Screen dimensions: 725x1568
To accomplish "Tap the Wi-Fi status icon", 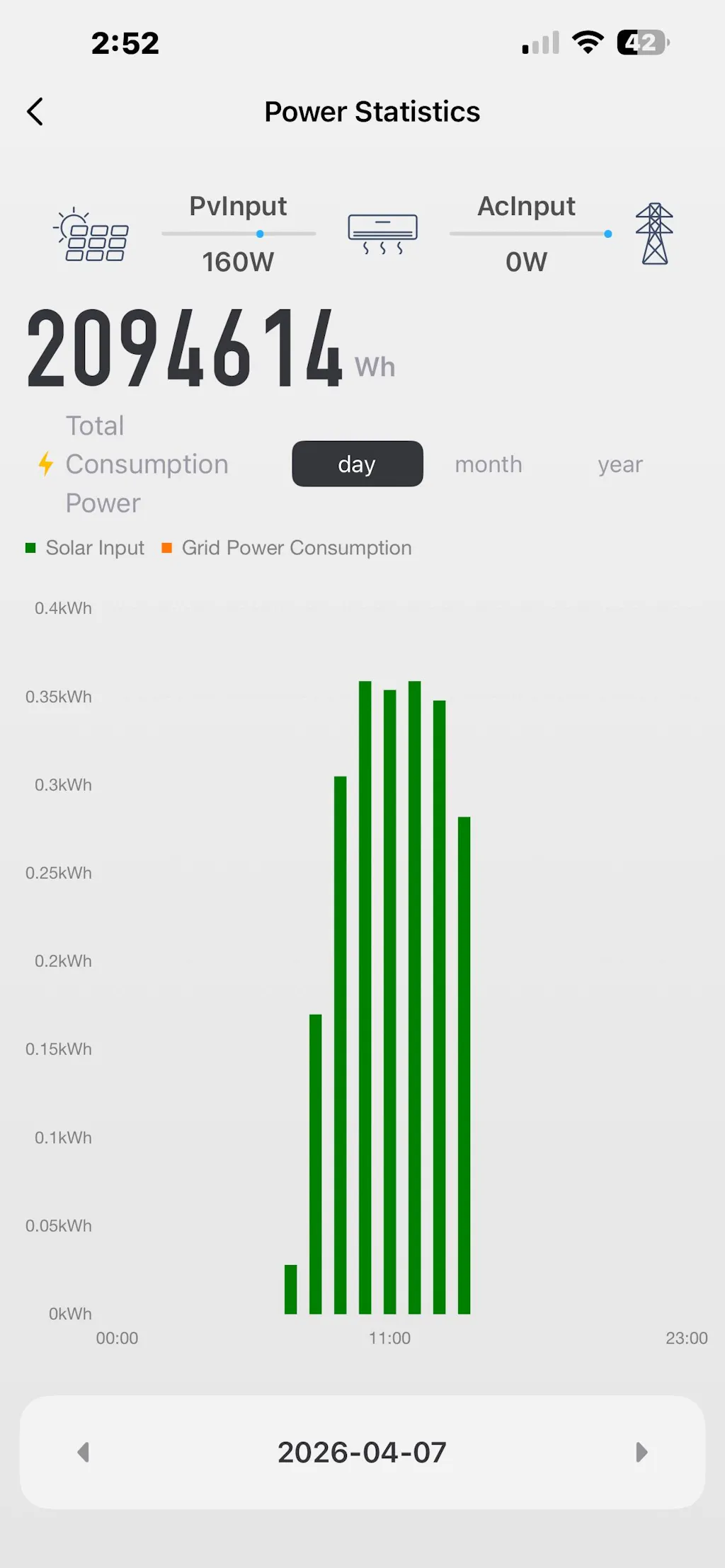I will pyautogui.click(x=588, y=42).
